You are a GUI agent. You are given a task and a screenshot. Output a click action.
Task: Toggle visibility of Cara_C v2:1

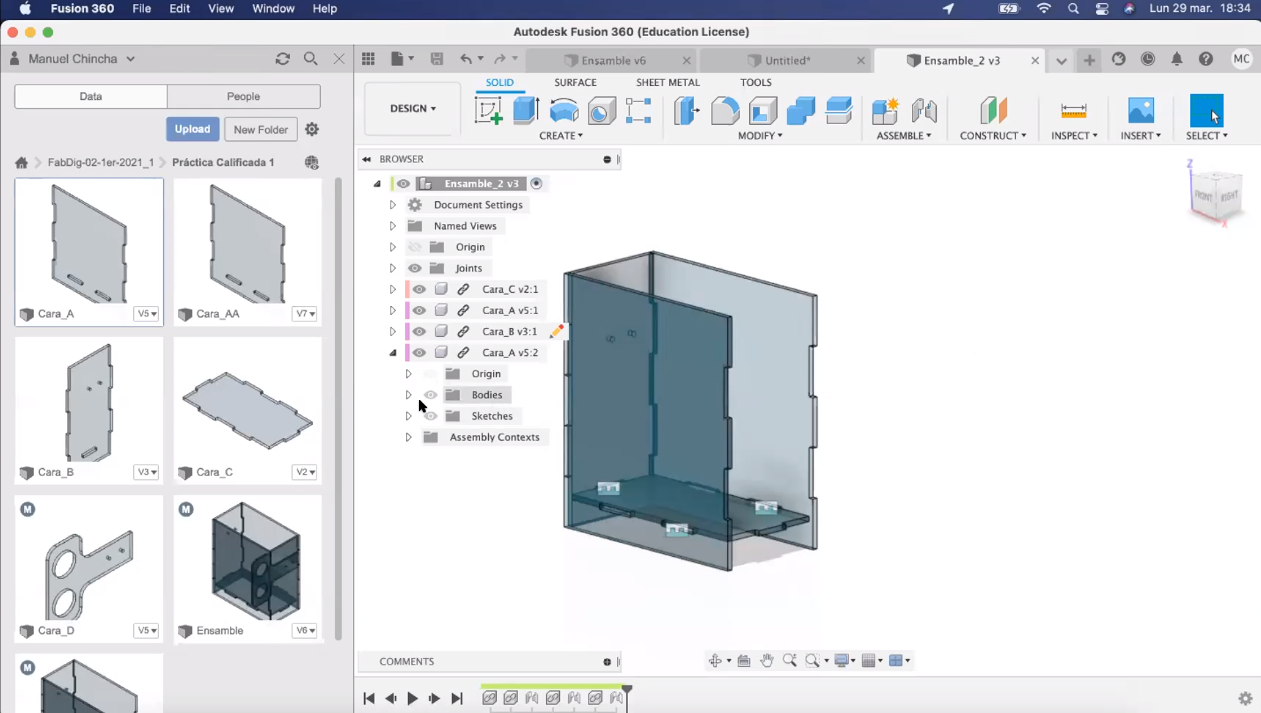click(x=419, y=289)
